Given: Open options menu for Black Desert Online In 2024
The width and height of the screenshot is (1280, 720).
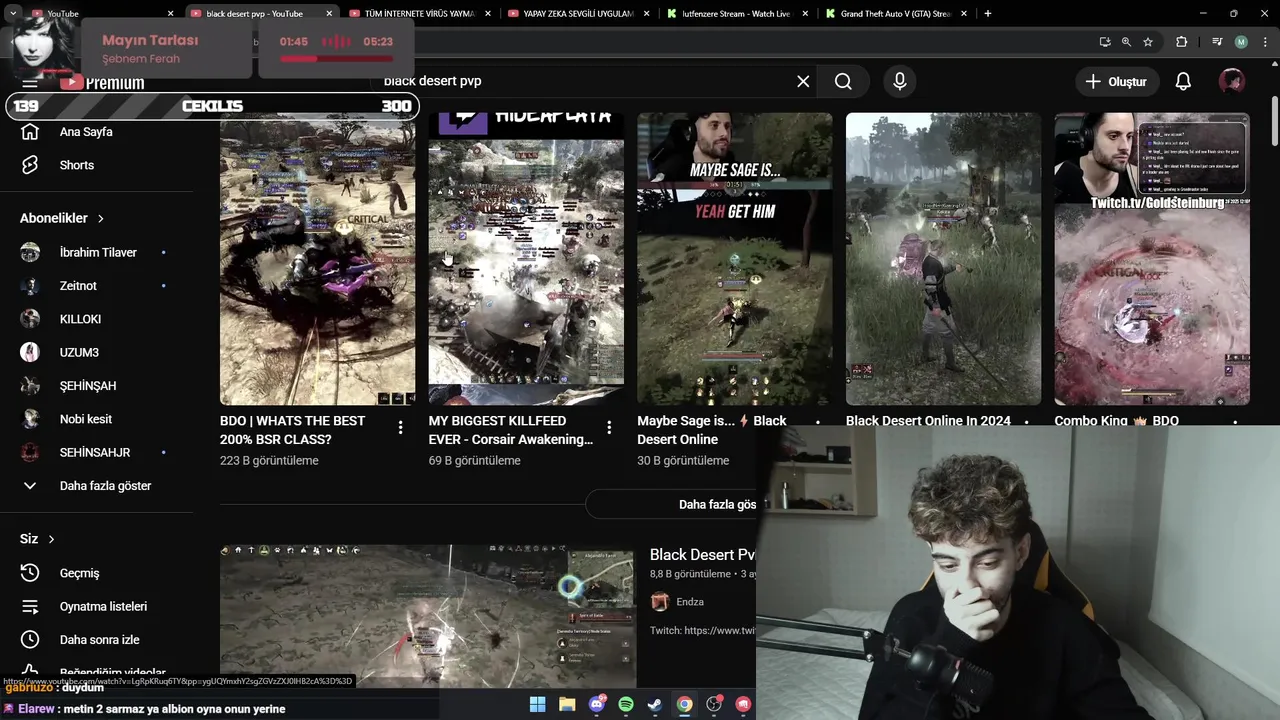Looking at the screenshot, I should 1026,421.
